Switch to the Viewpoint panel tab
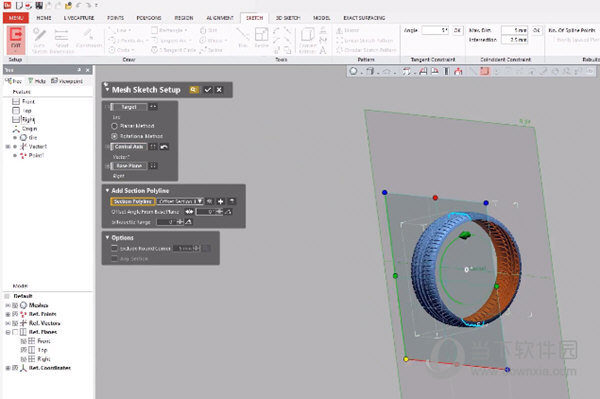600x399 pixels. 67,81
